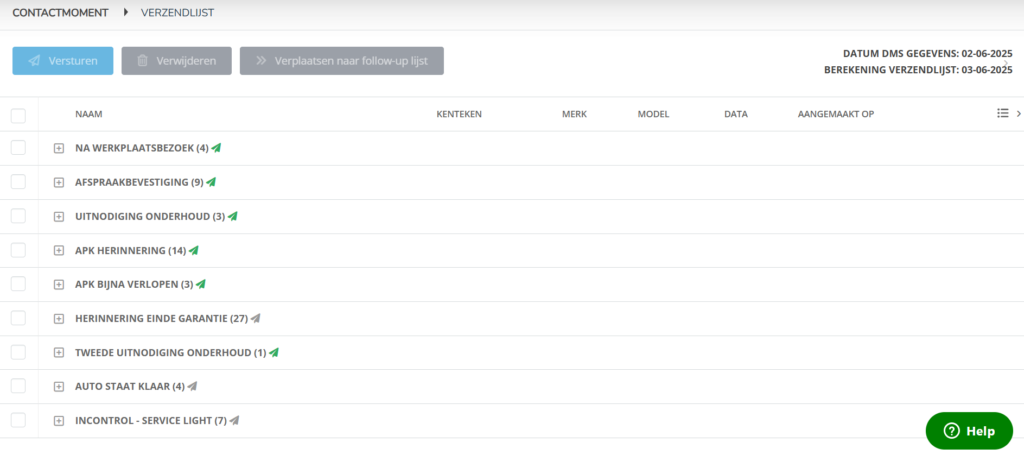Expand the TWEEDE UITNODIGING ONDERHOUD group
The height and width of the screenshot is (455, 1024).
click(59, 353)
